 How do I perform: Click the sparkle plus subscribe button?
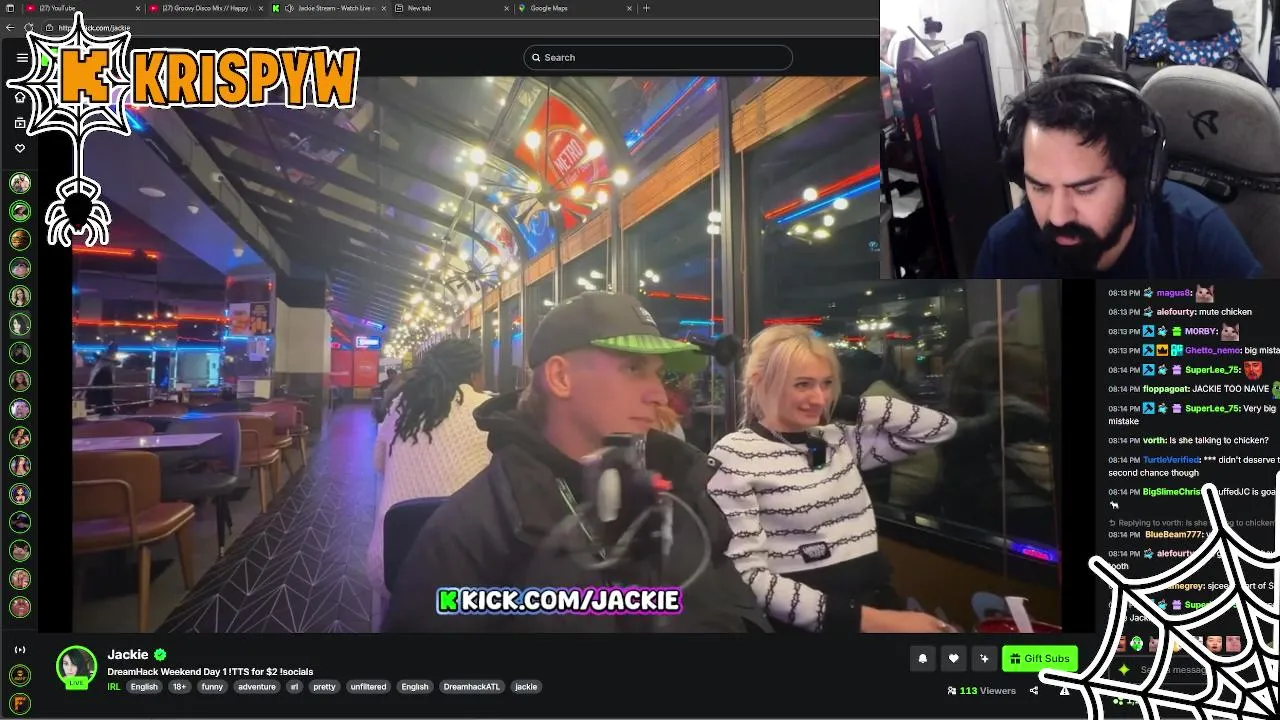click(984, 658)
